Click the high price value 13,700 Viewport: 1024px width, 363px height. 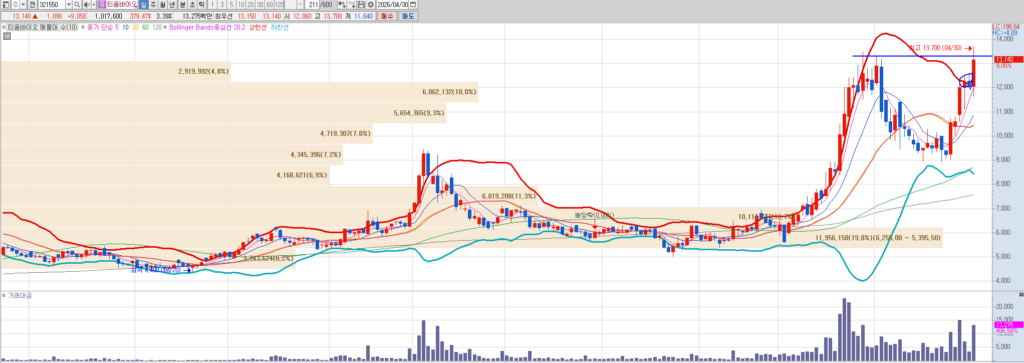tap(332, 16)
